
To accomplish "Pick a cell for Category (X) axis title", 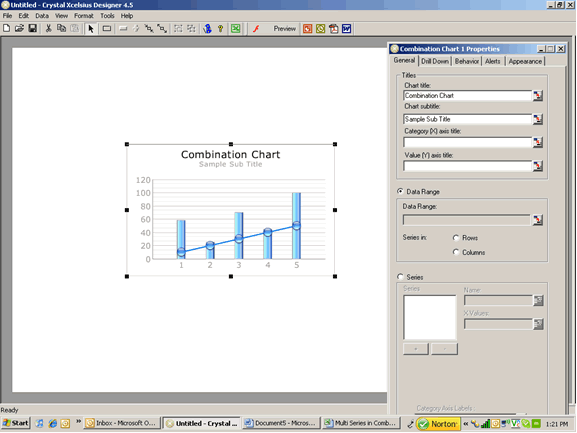I will pyautogui.click(x=538, y=142).
